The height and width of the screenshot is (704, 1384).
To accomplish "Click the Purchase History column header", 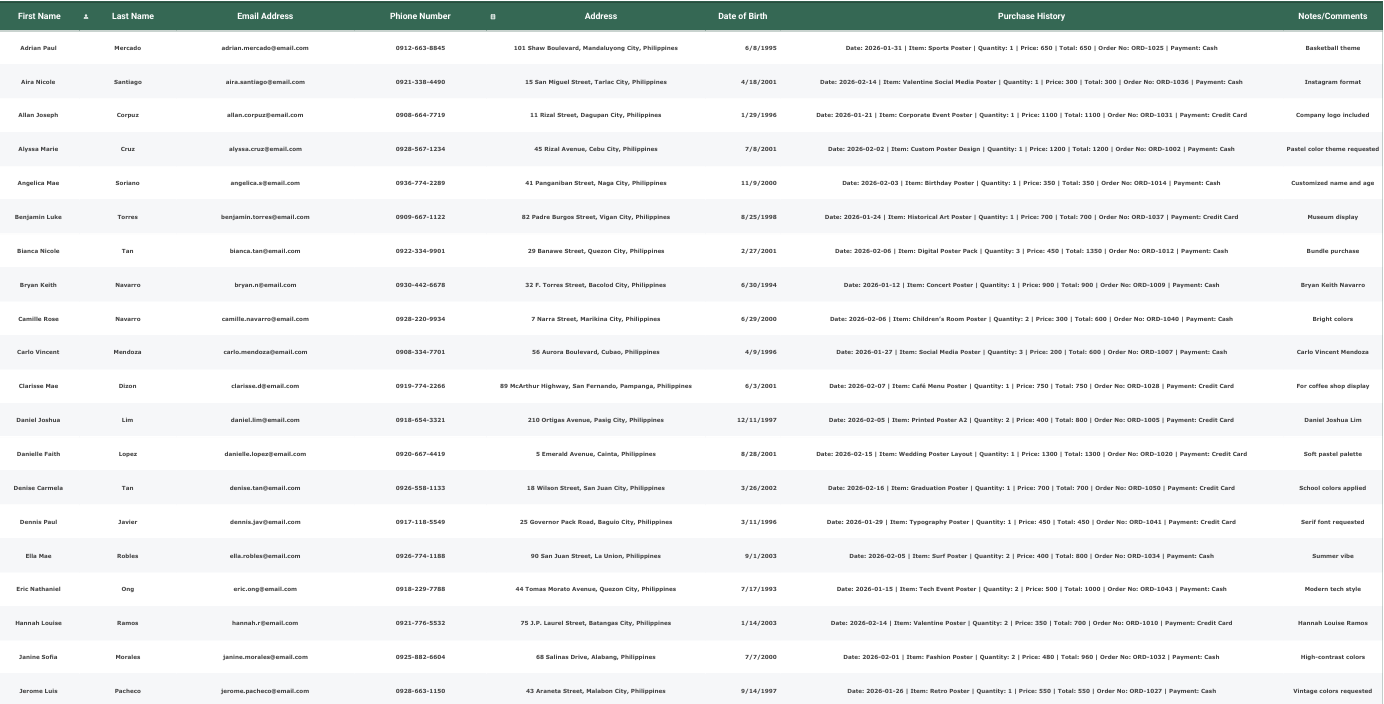I will (x=1031, y=16).
